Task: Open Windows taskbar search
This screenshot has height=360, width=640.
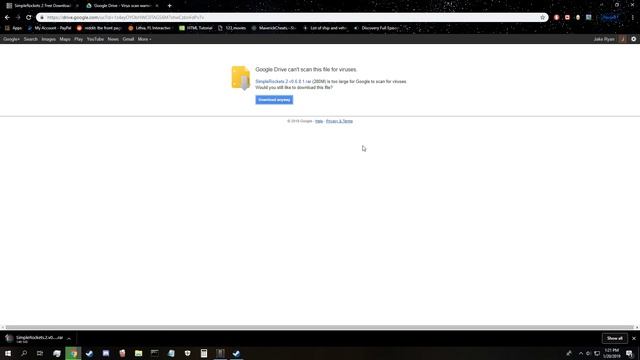Action: pos(24,353)
